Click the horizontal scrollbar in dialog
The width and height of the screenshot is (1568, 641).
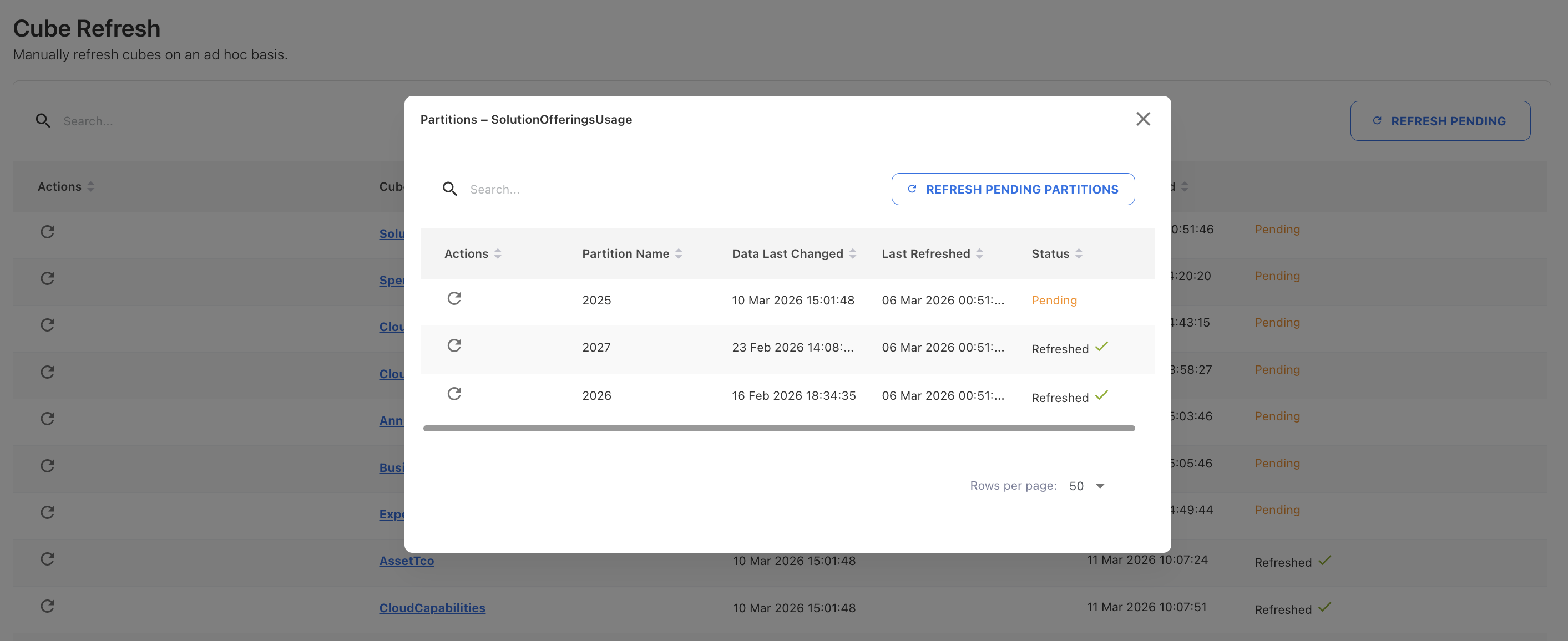(x=778, y=429)
